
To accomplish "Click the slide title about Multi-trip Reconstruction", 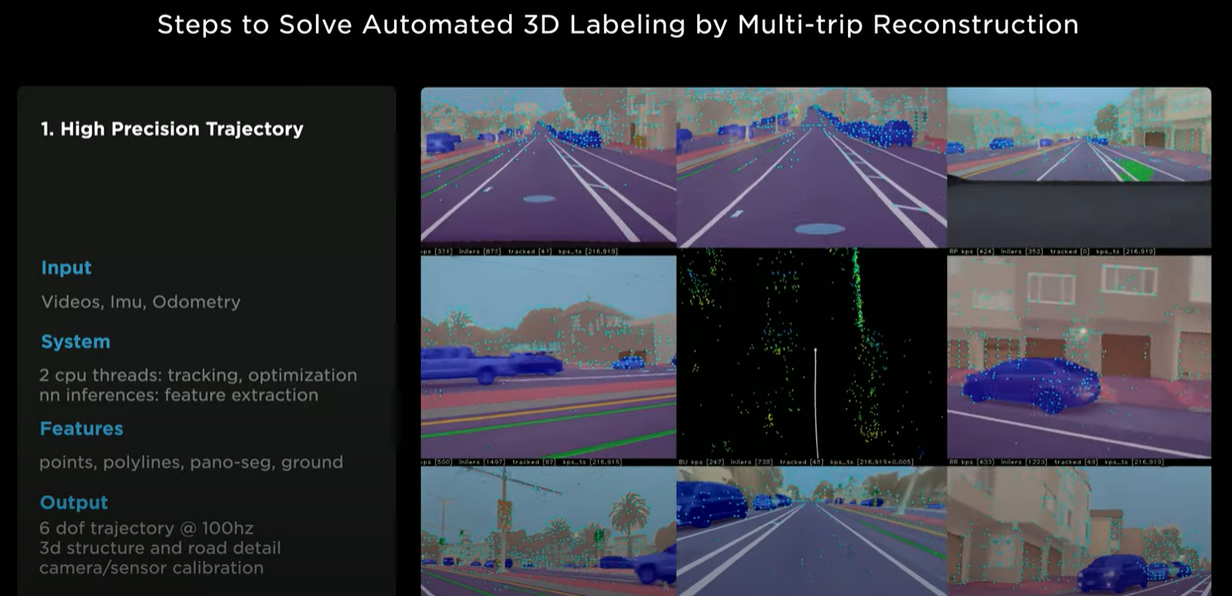I will tap(616, 24).
